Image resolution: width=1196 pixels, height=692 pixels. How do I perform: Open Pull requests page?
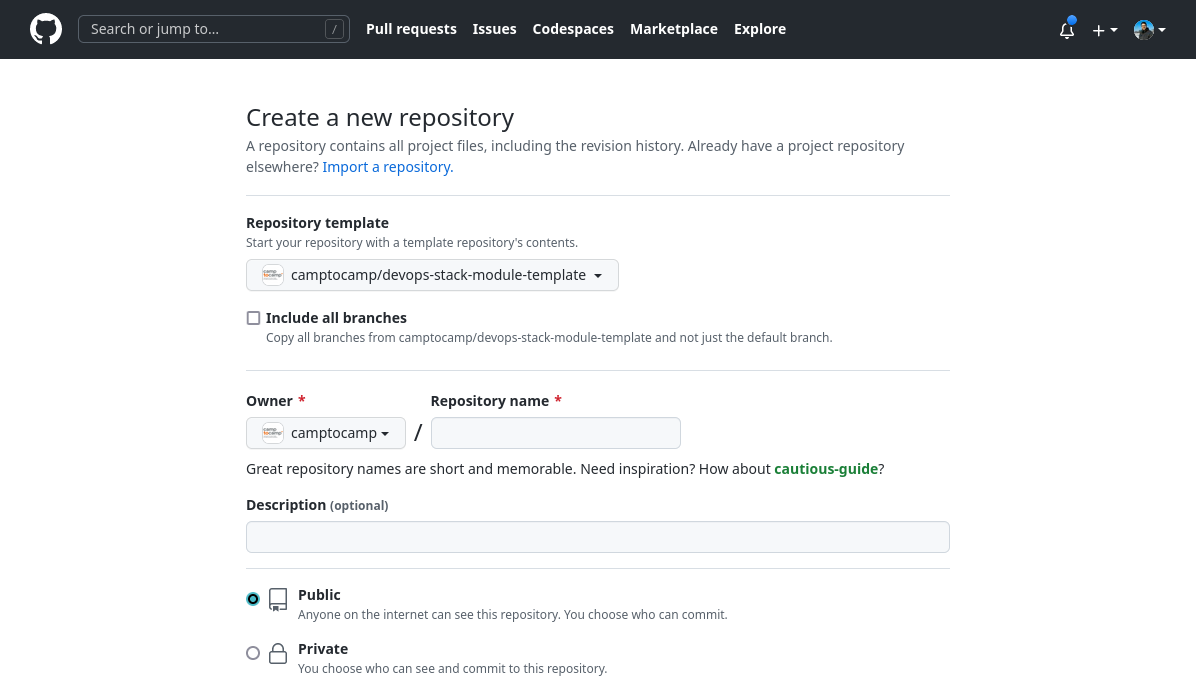[x=411, y=29]
